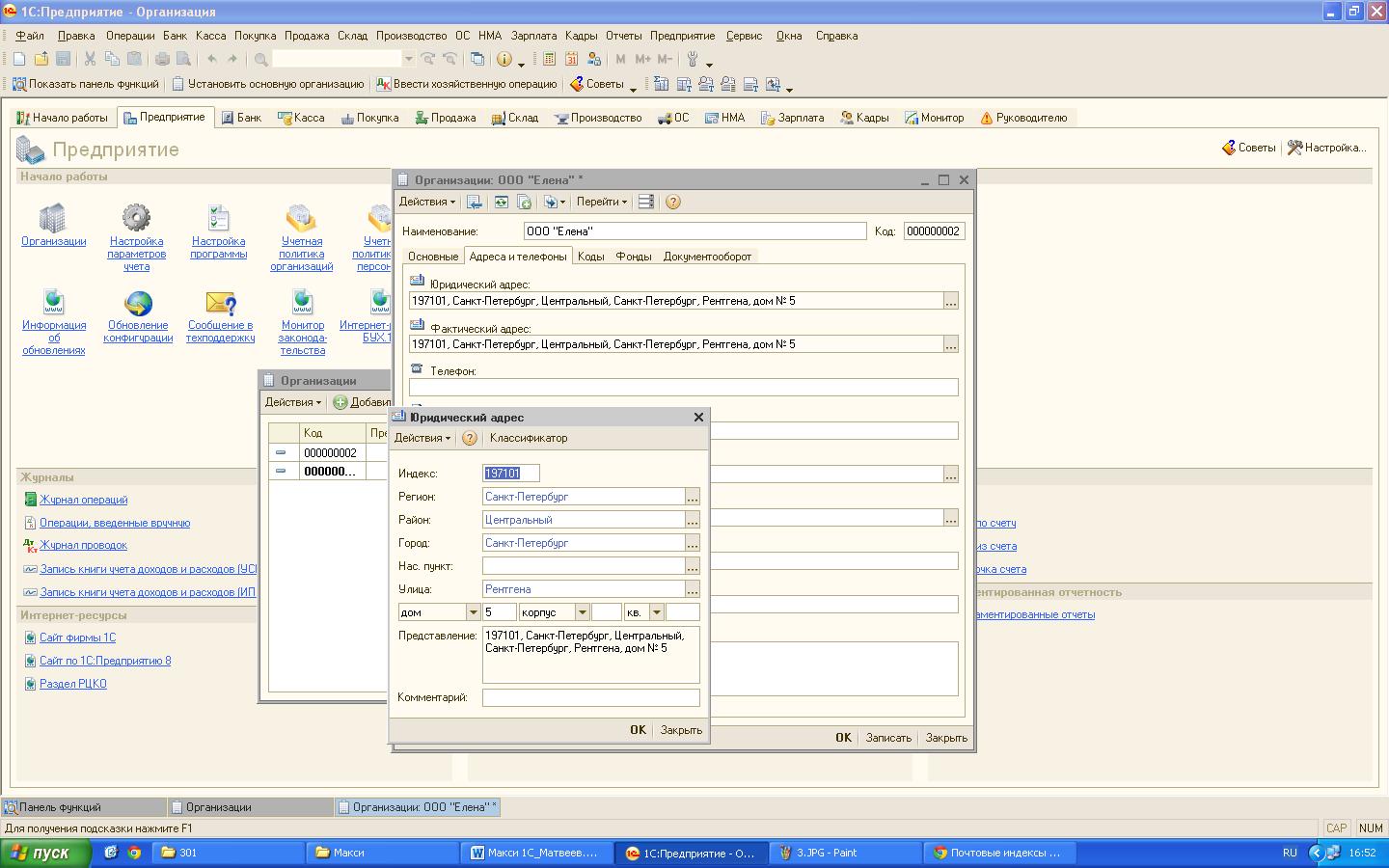Switch to the Коды tab
The height and width of the screenshot is (868, 1389).
[590, 257]
